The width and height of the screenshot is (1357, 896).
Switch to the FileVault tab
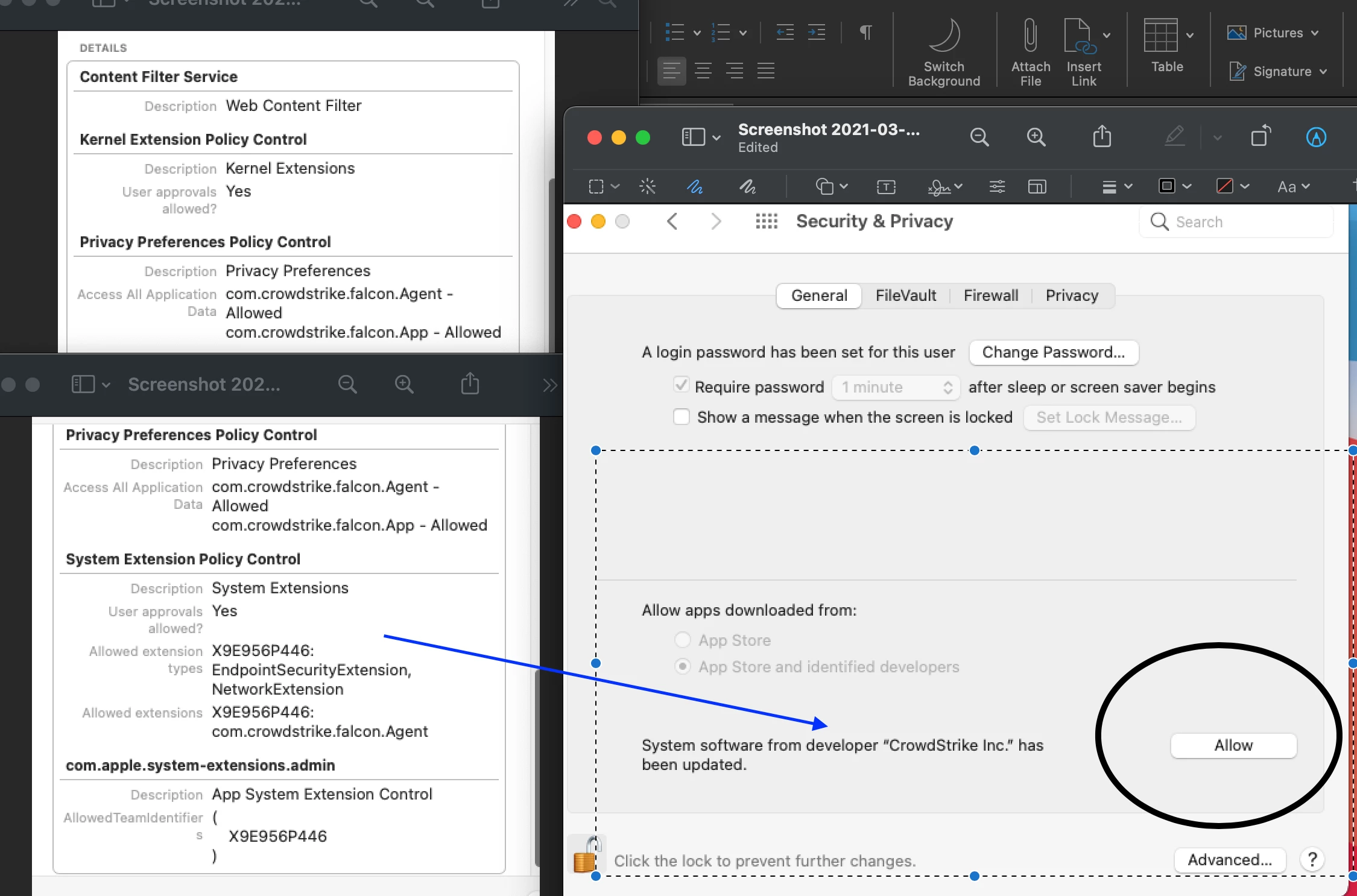tap(905, 295)
